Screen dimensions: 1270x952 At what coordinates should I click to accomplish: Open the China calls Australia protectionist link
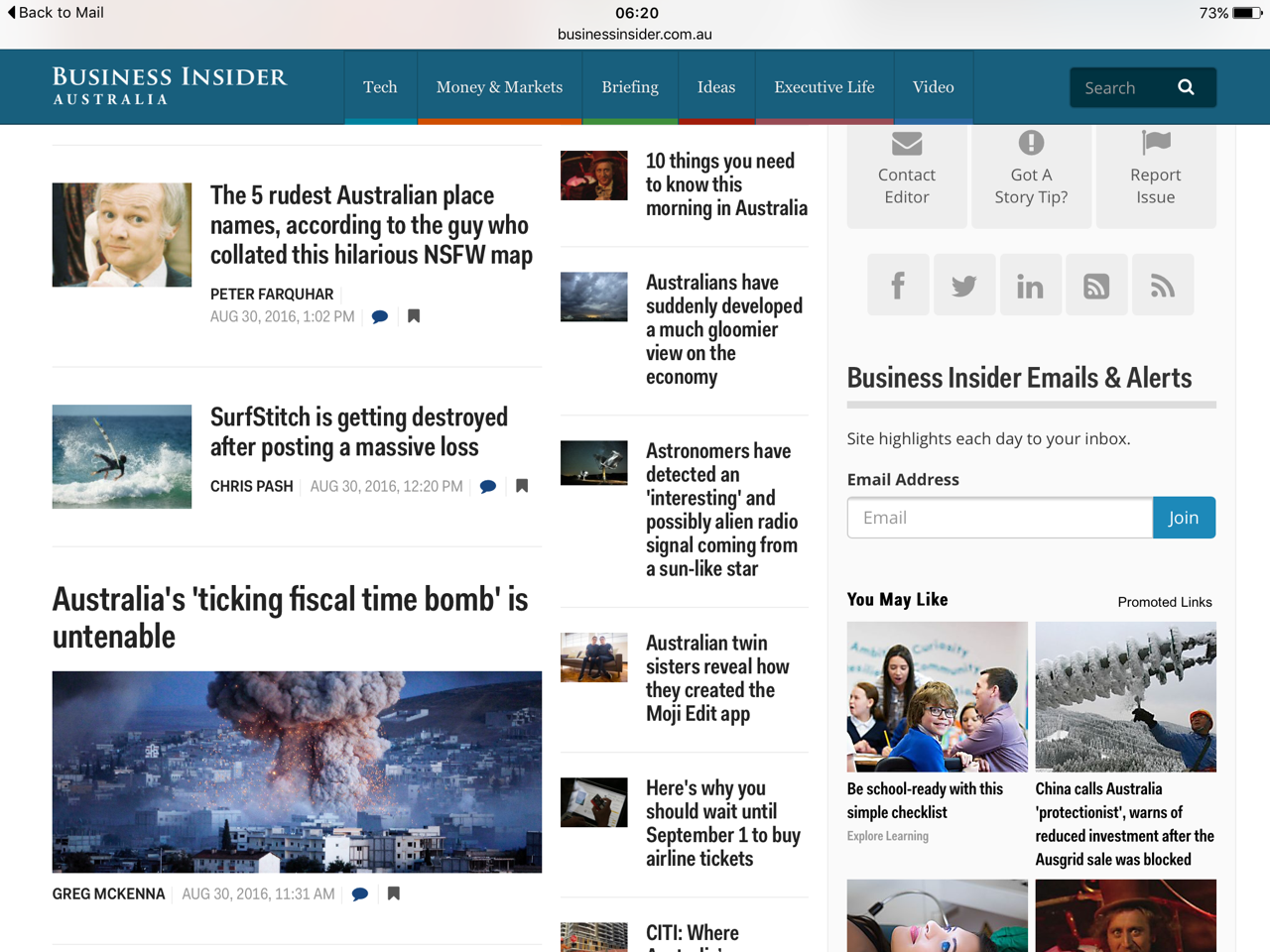point(1125,824)
